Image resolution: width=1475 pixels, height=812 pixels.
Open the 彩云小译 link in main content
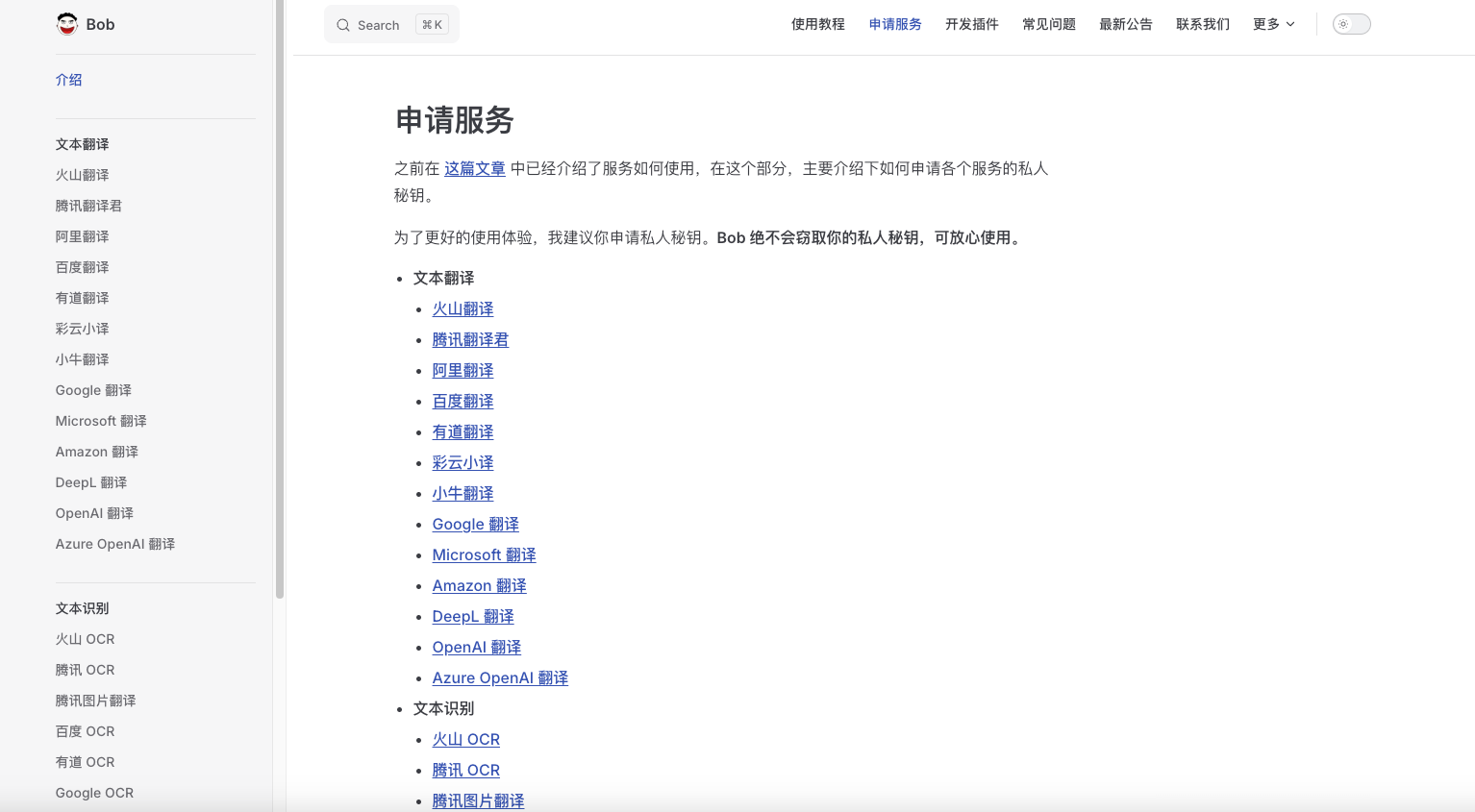(x=462, y=462)
